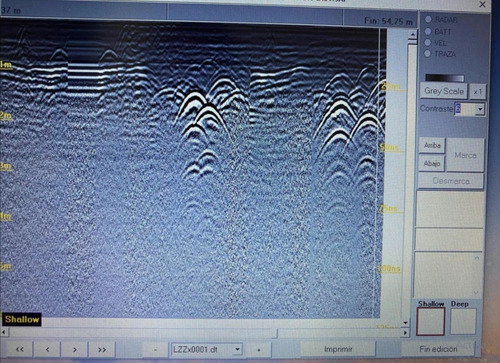Click the 50ns time scale label
Image resolution: width=500 pixels, height=363 pixels.
(389, 147)
